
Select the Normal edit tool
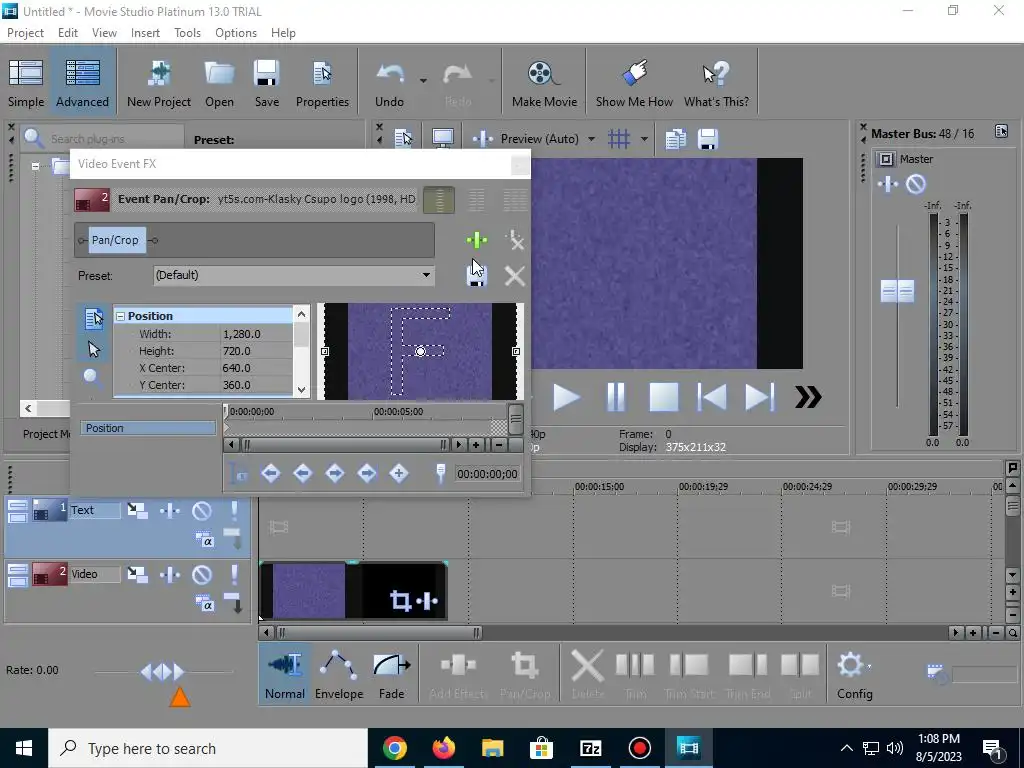285,675
